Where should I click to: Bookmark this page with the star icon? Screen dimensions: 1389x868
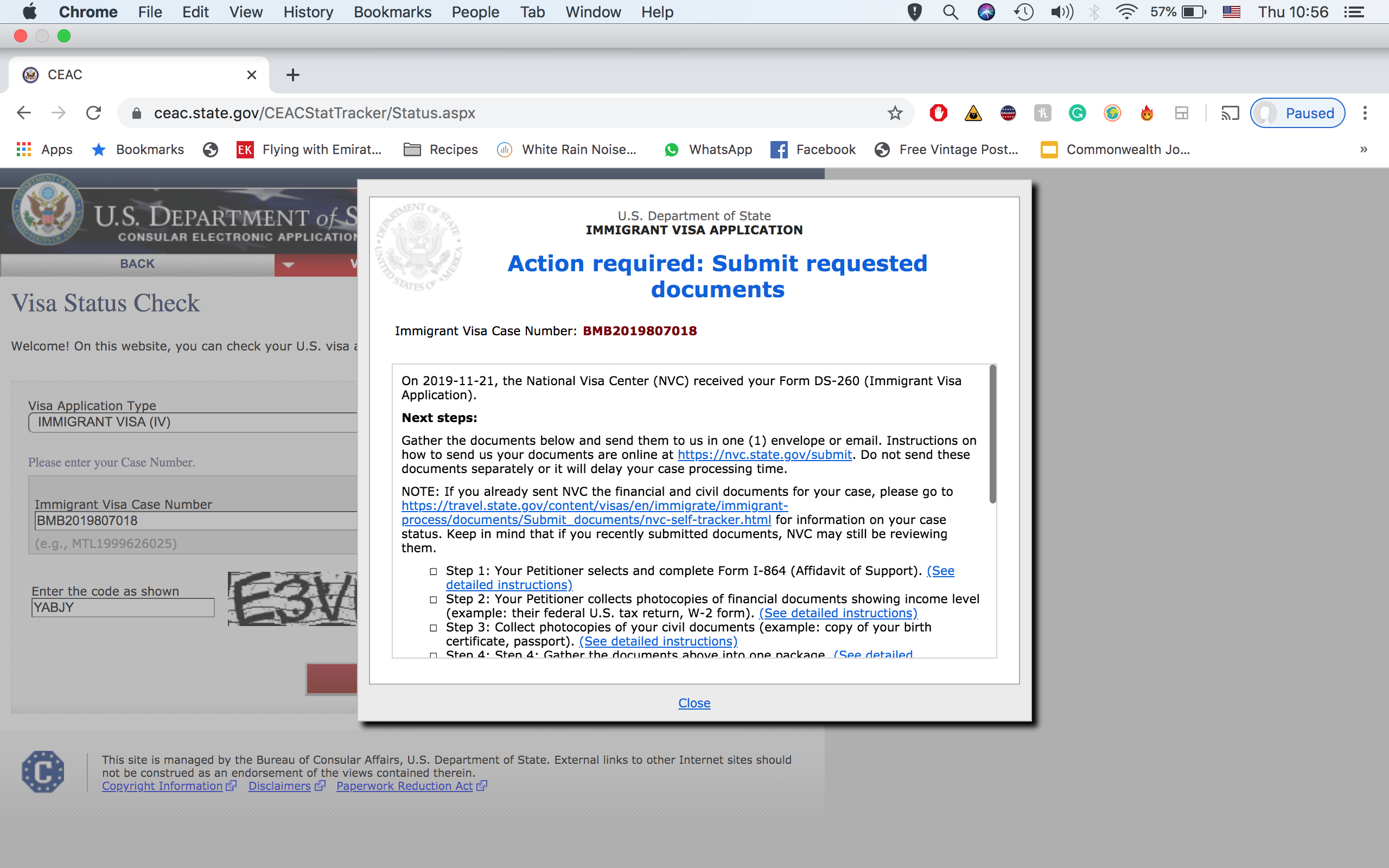point(895,113)
